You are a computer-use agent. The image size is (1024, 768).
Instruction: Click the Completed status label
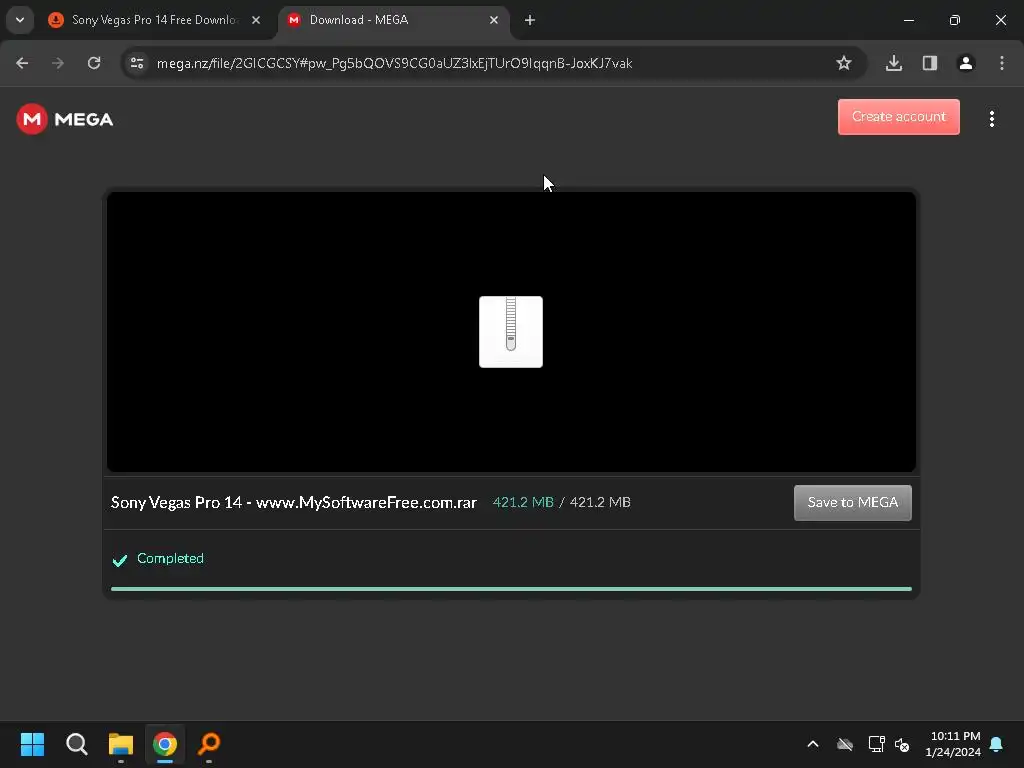170,558
